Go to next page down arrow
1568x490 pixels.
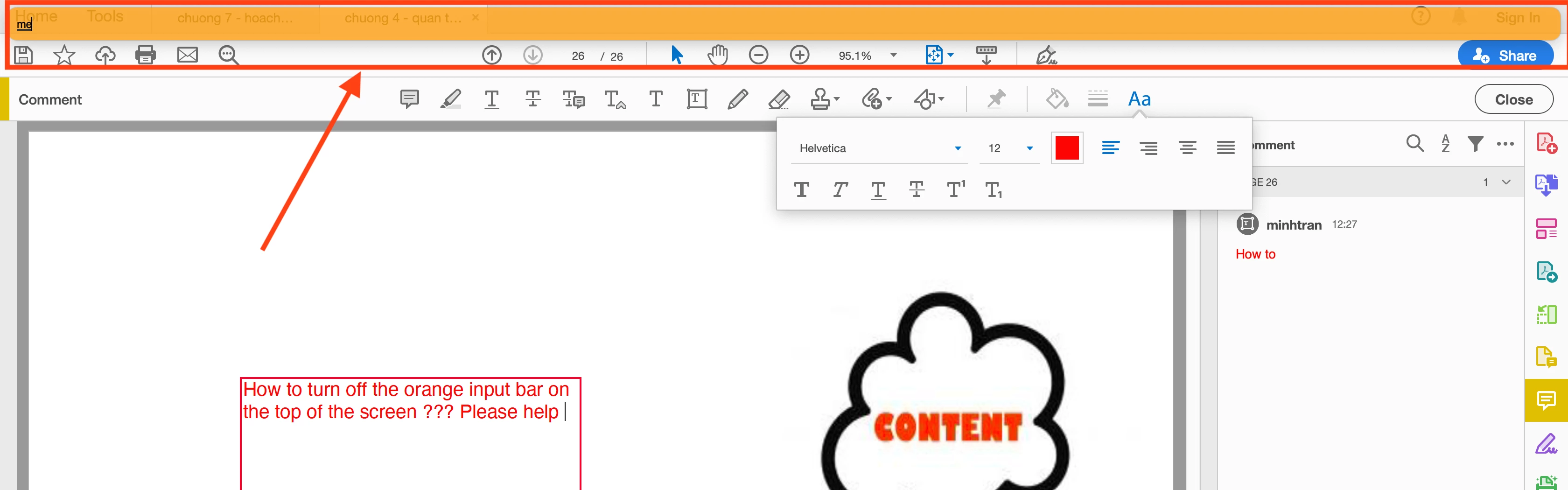click(x=532, y=56)
